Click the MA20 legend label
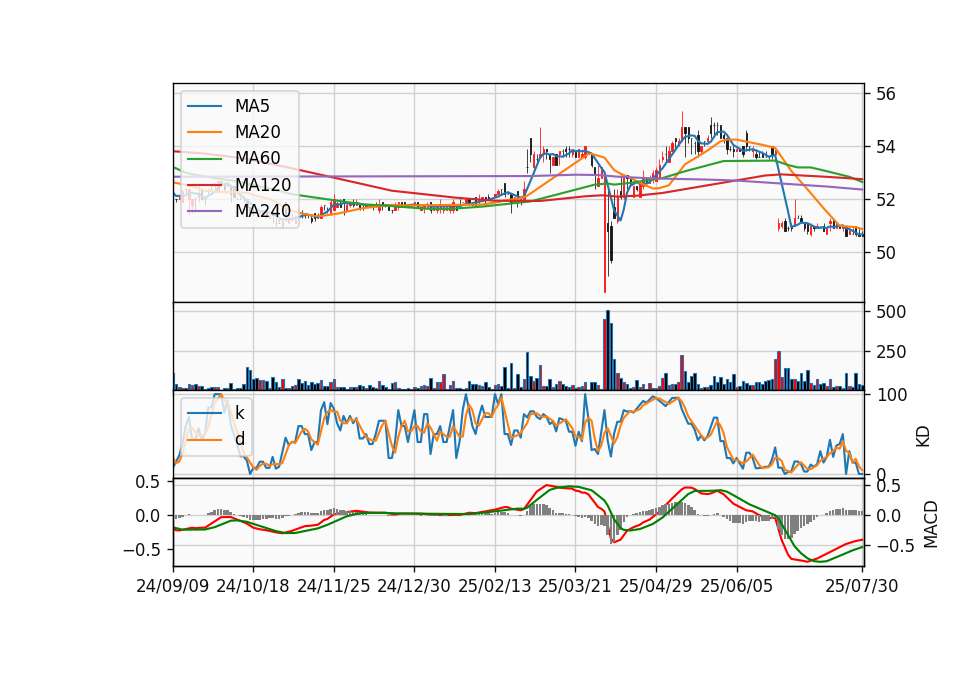Image resolution: width=960 pixels, height=690 pixels. [x=257, y=132]
